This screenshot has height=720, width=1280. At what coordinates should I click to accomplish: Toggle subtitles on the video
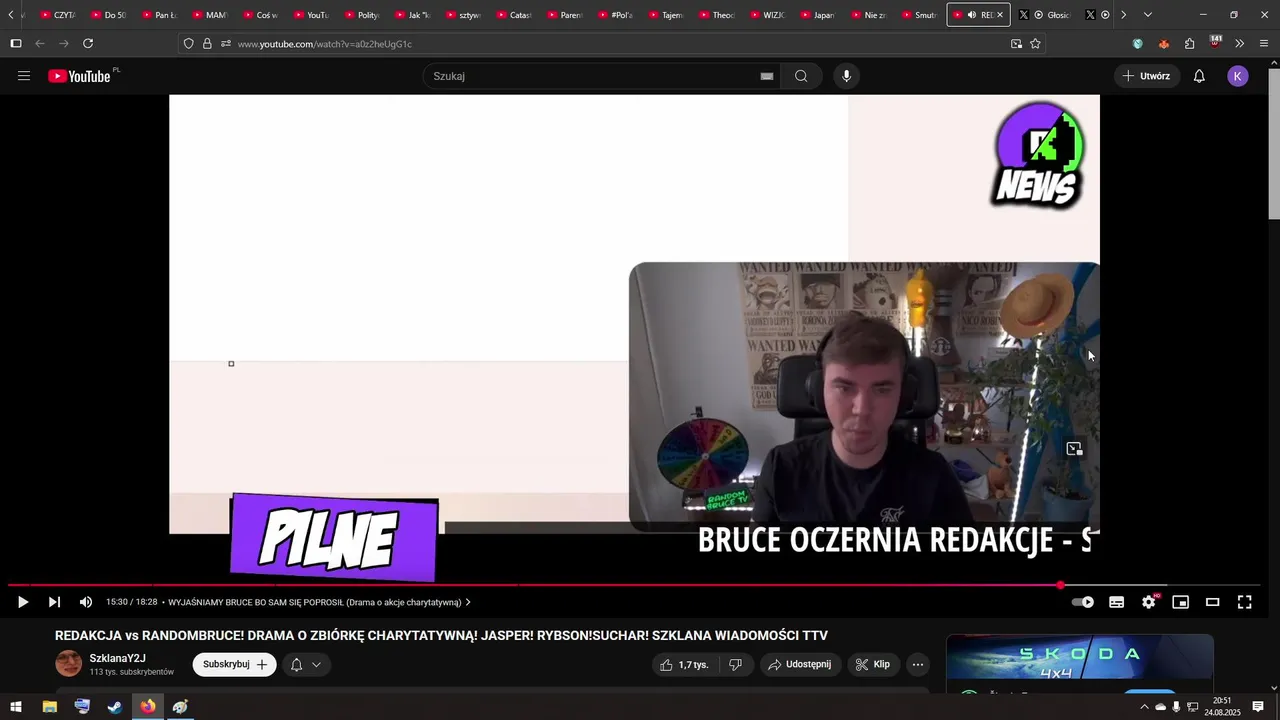pyautogui.click(x=1116, y=602)
